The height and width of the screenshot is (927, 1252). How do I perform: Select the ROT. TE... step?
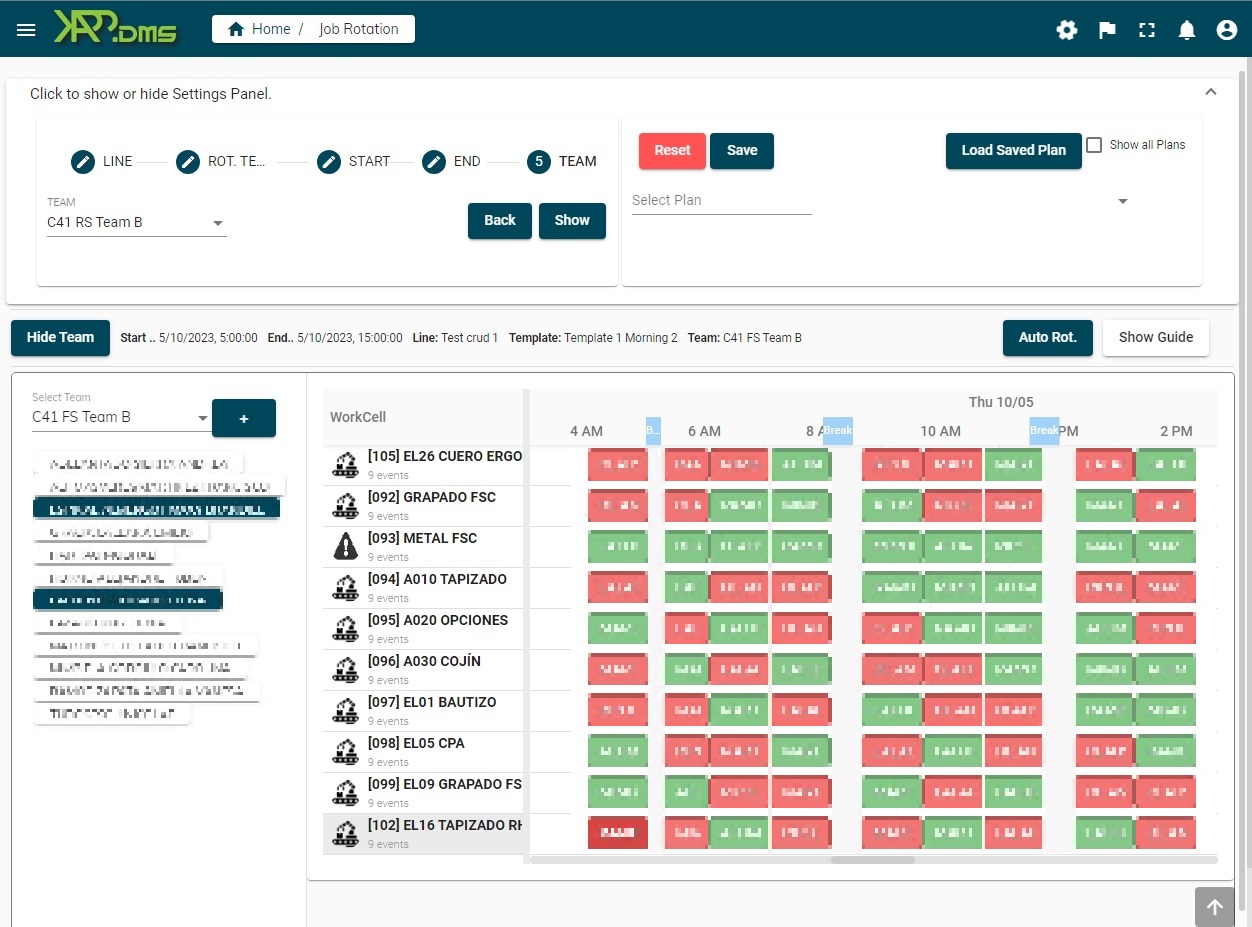(220, 161)
